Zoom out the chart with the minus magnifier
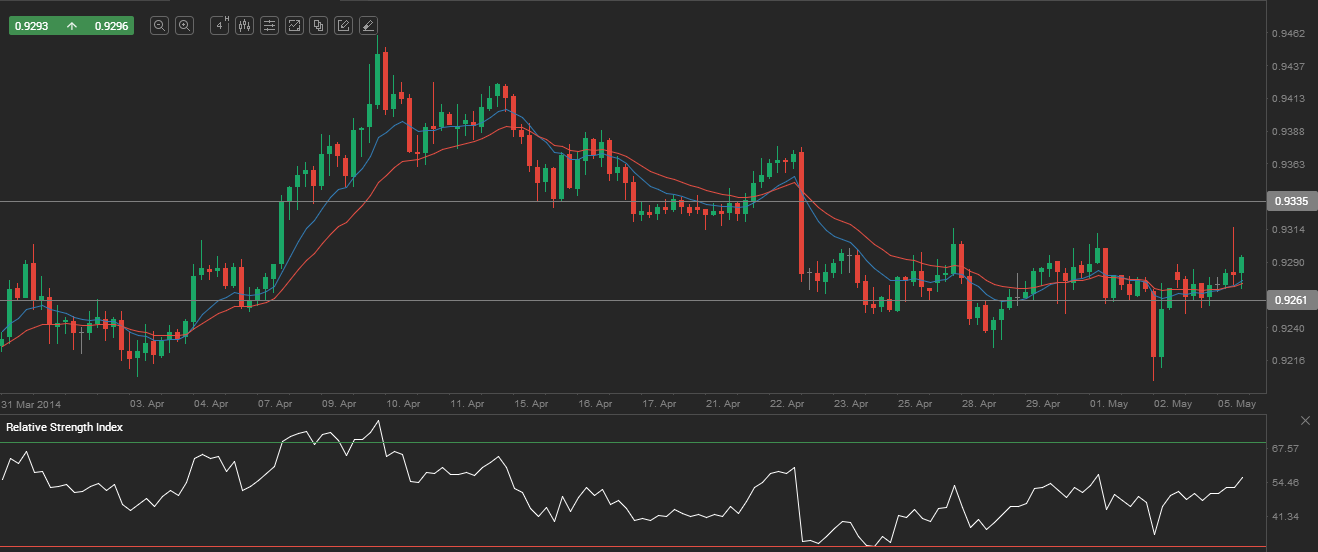This screenshot has width=1318, height=552. click(x=159, y=26)
